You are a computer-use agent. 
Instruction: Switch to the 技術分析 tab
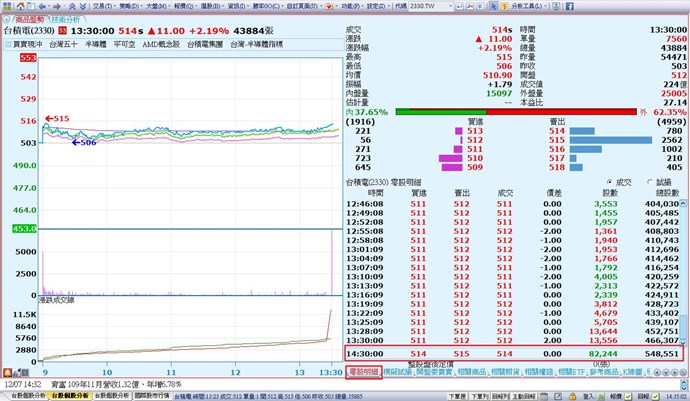(x=66, y=20)
